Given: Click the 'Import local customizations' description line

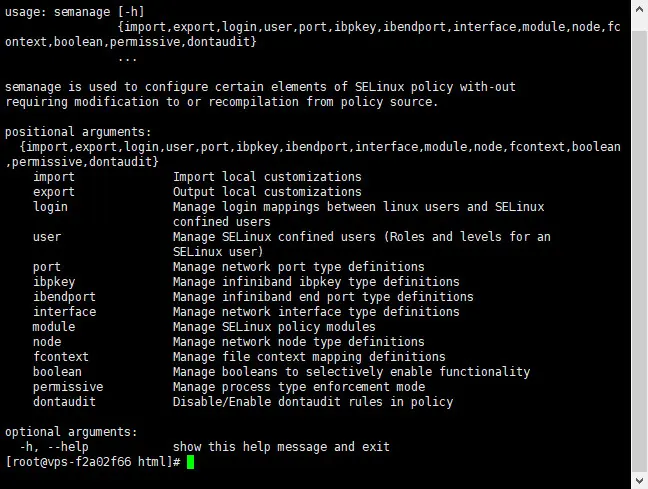Looking at the screenshot, I should [x=267, y=177].
